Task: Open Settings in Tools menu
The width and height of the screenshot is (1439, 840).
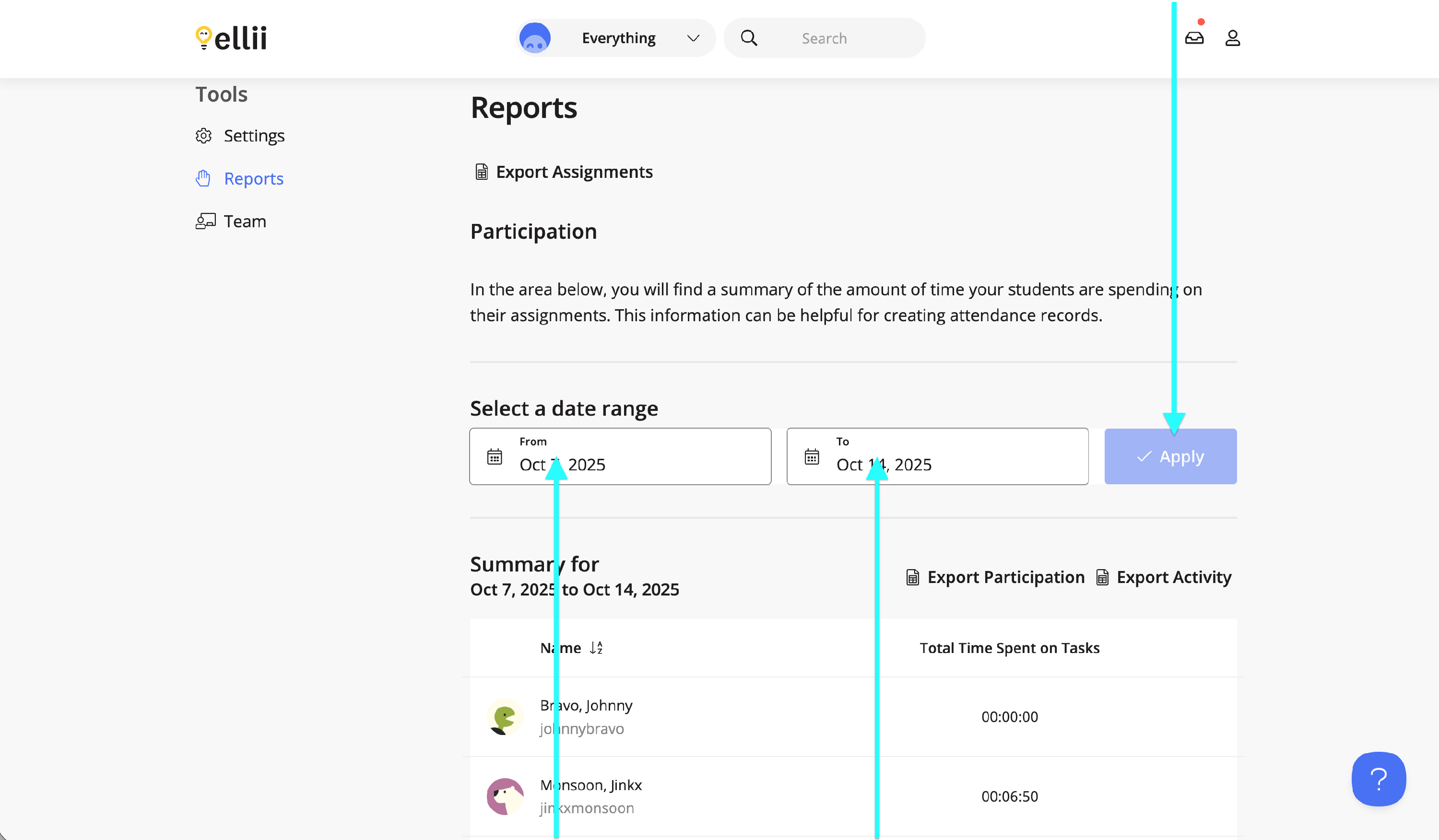Action: coord(254,136)
